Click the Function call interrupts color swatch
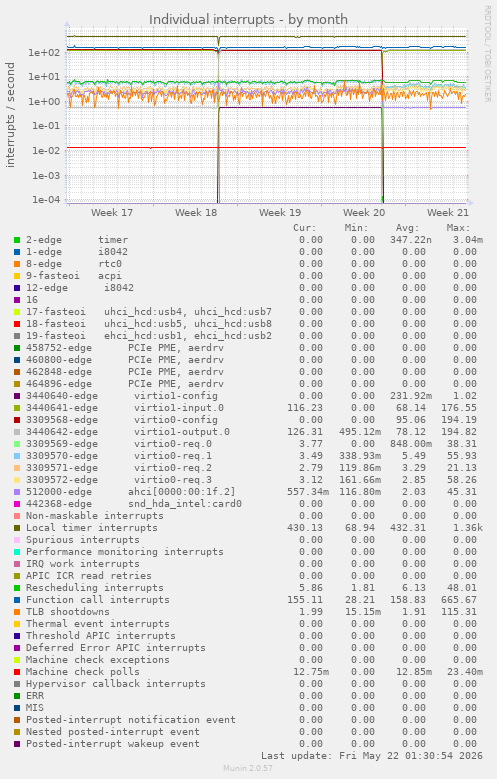This screenshot has width=497, height=779. coord(17,600)
